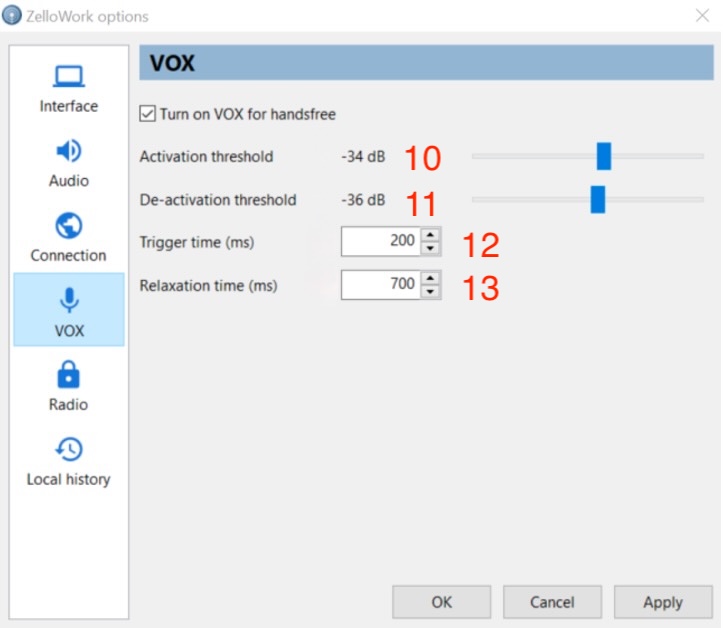This screenshot has width=724, height=628.
Task: Click the Interface label in sidebar
Action: click(69, 106)
